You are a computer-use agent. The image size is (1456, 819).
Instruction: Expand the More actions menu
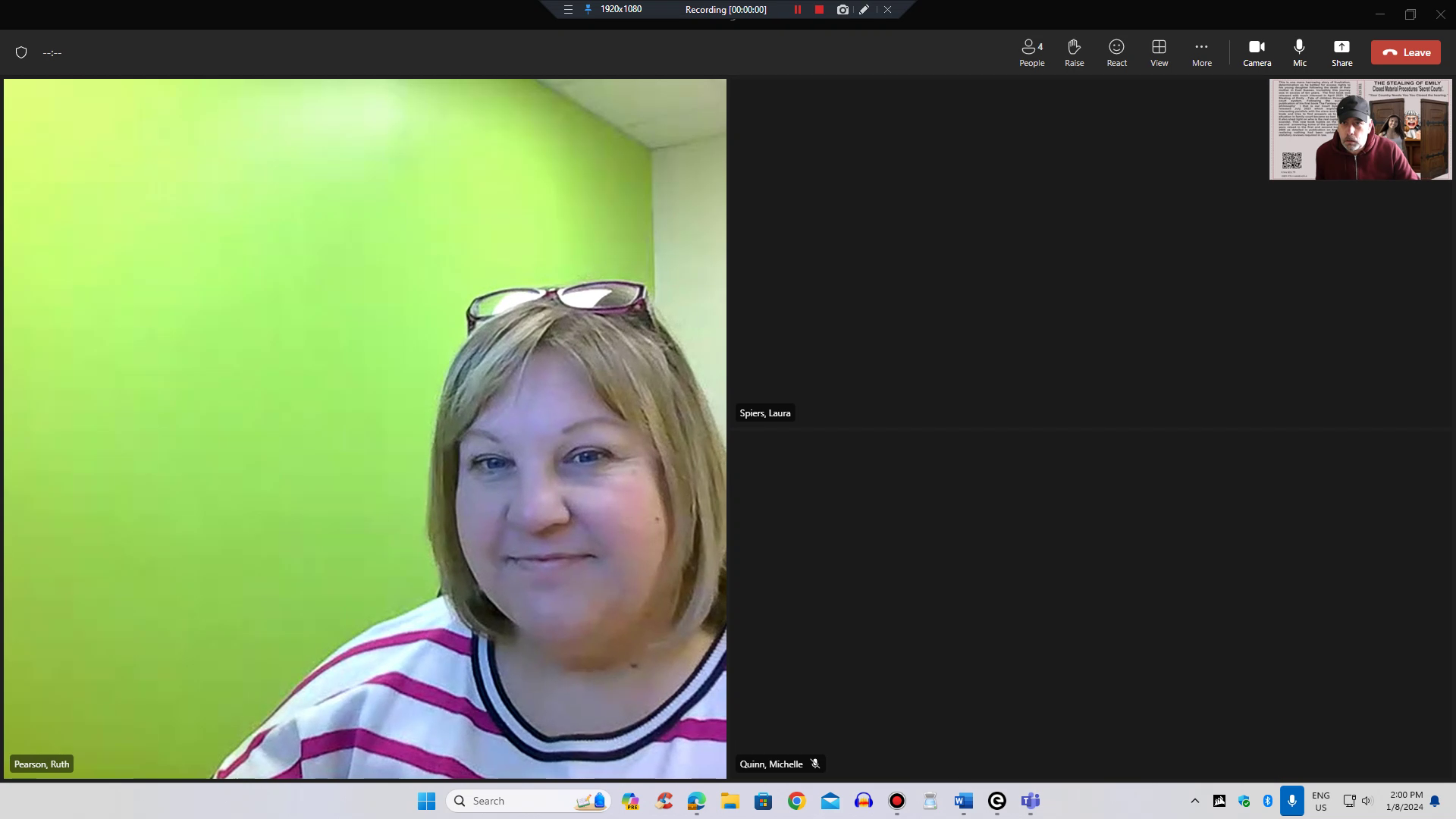[1201, 52]
